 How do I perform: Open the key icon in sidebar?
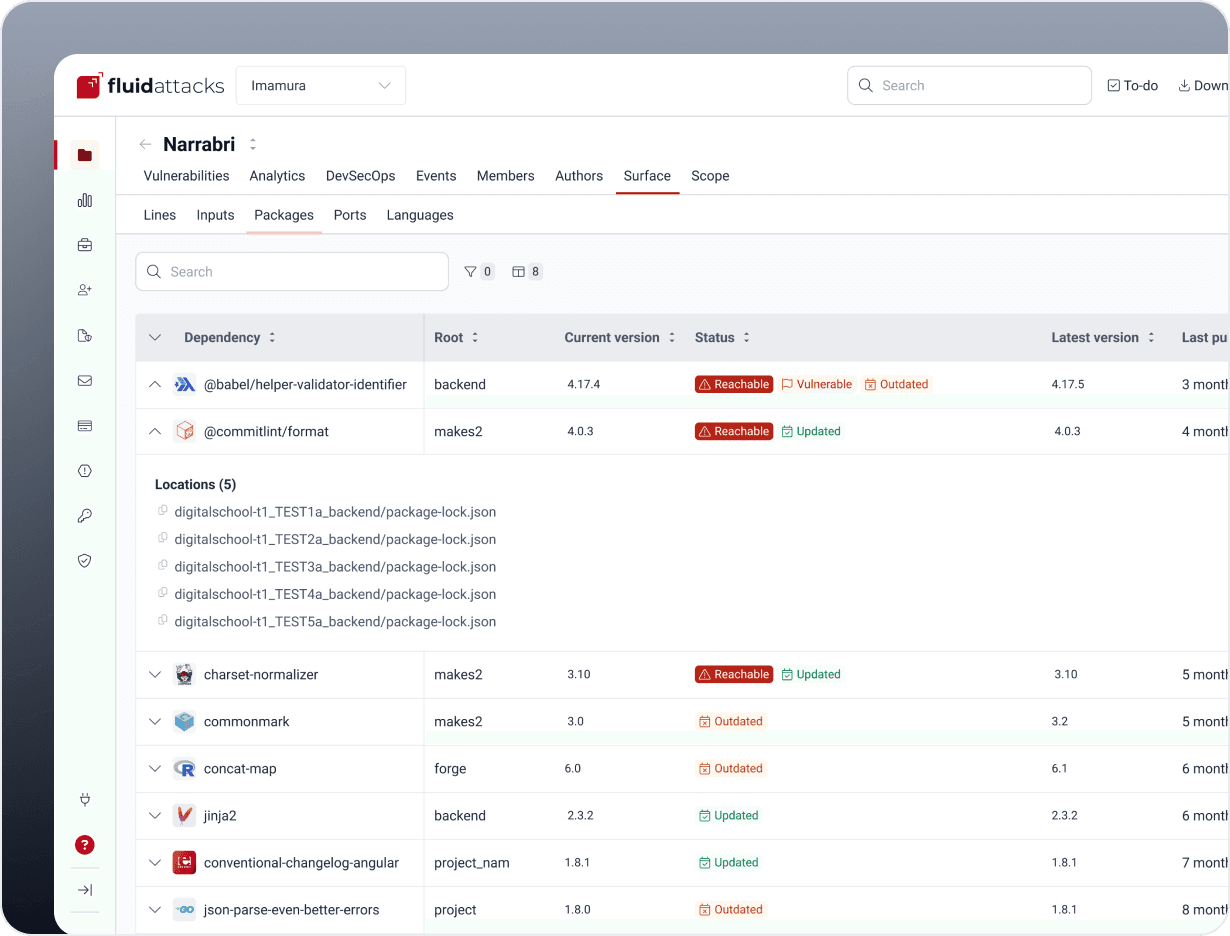[85, 516]
